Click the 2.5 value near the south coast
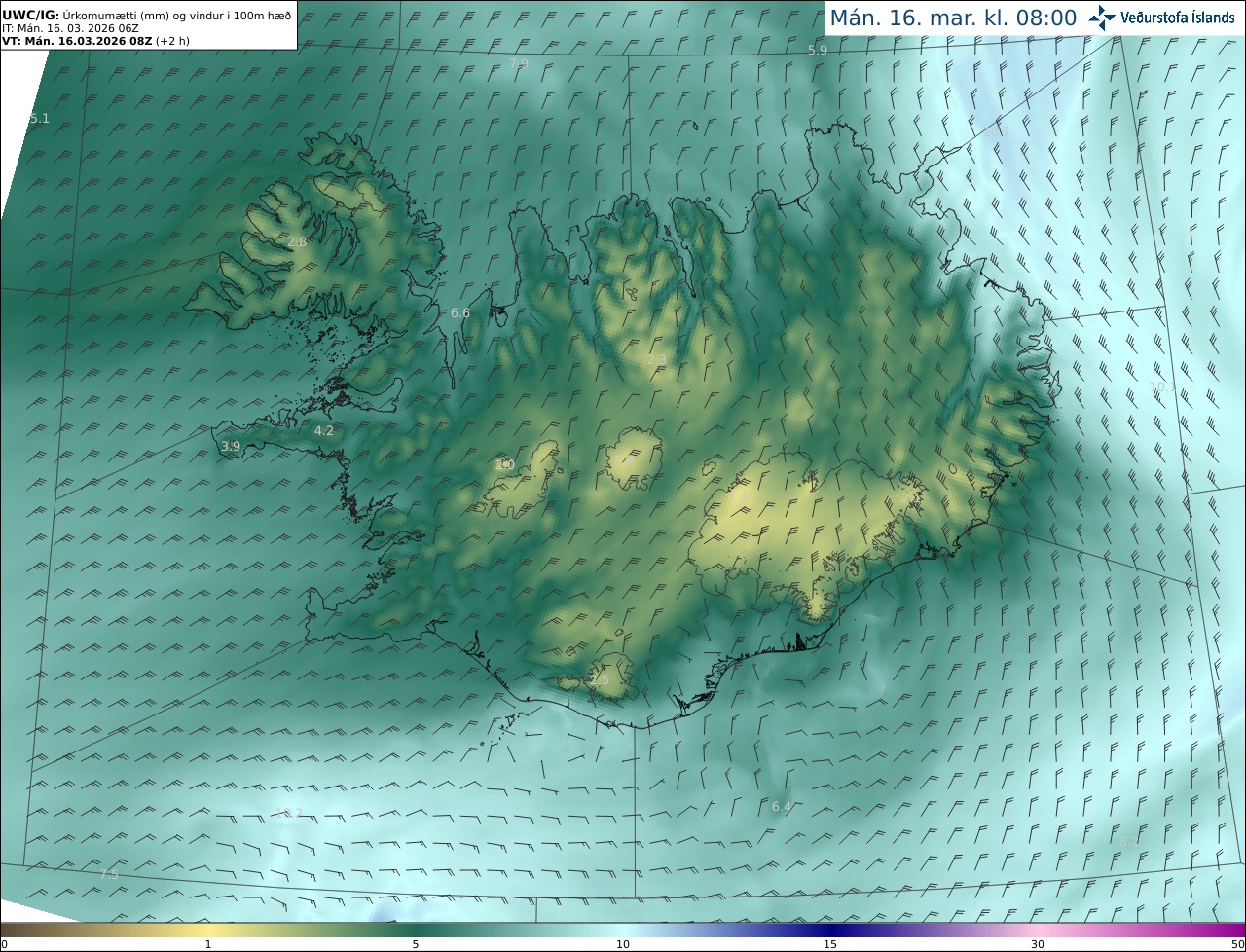The height and width of the screenshot is (952, 1246). tap(599, 680)
